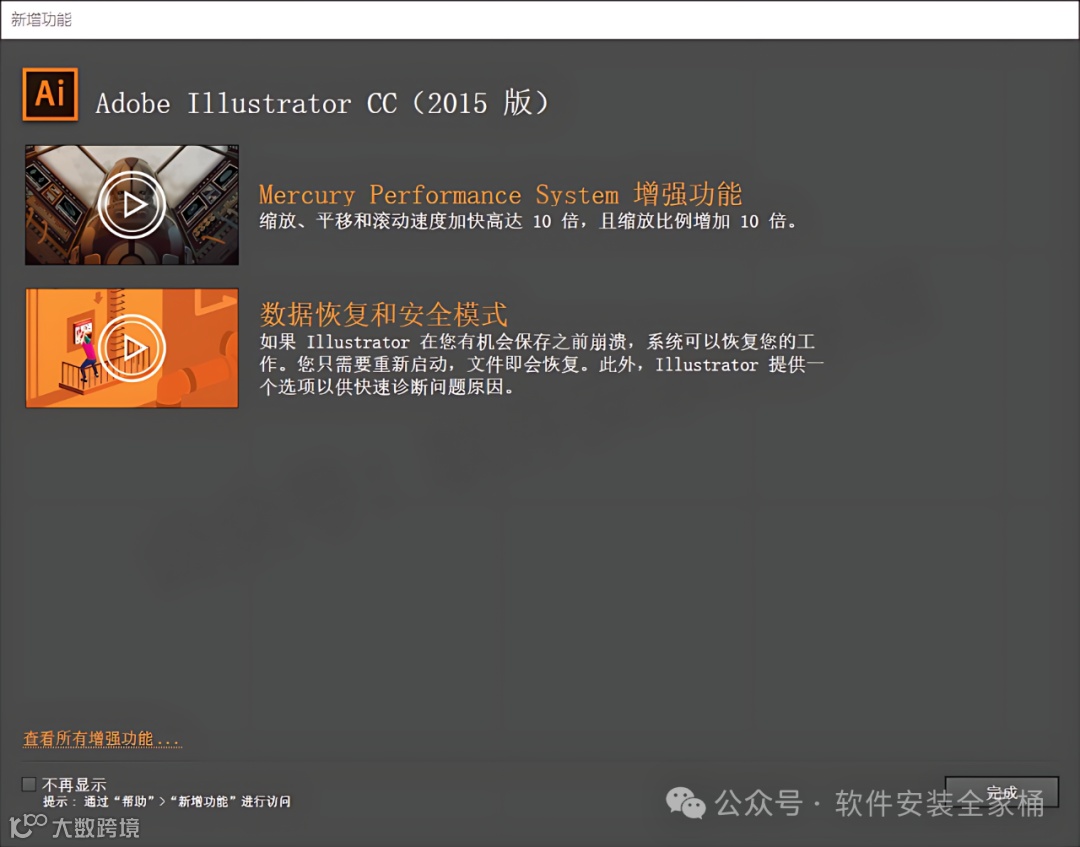Click the 新增功能 window title

click(x=41, y=19)
